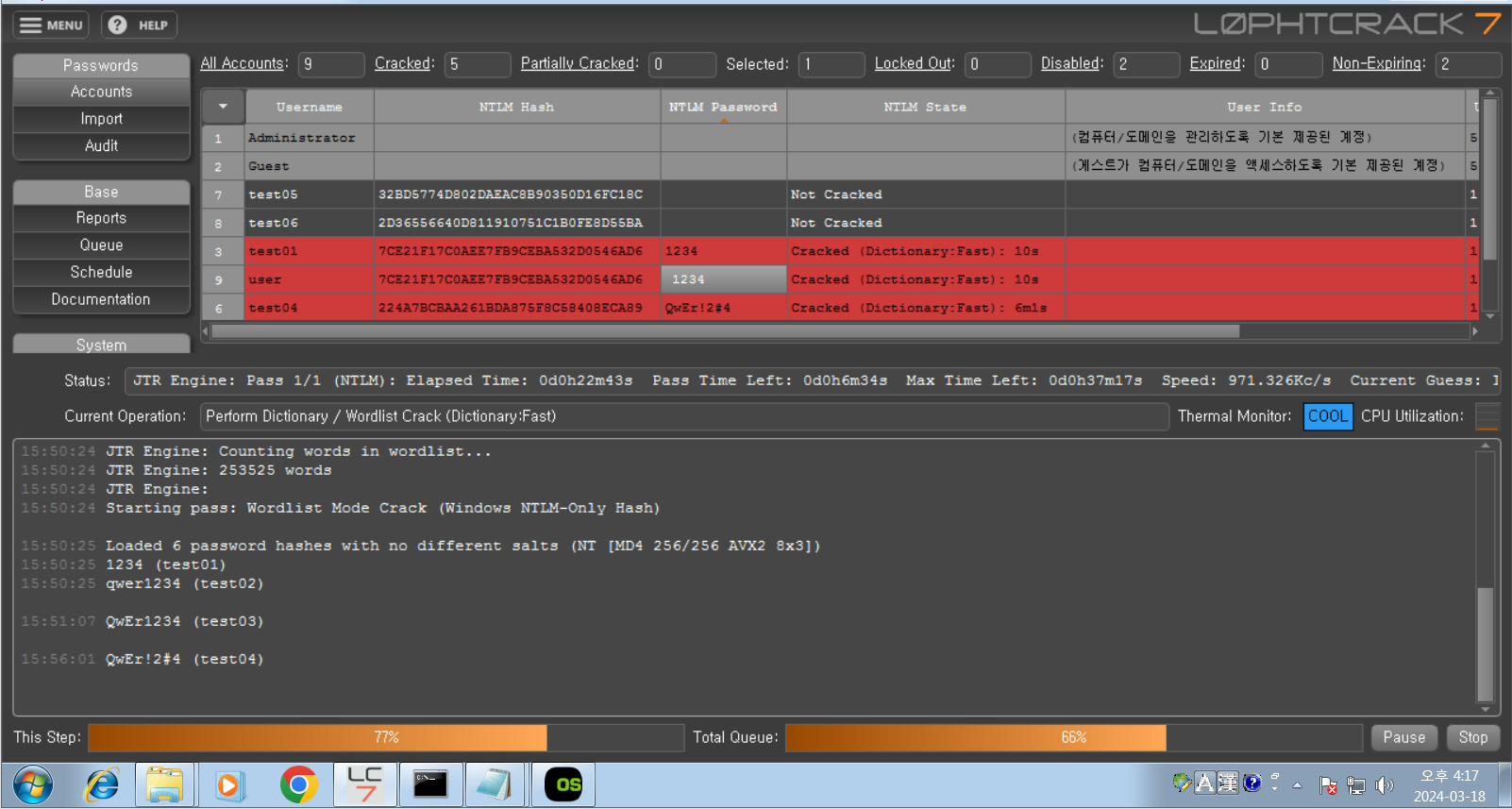
Task: Click the action center flag tray icon
Action: pyautogui.click(x=1328, y=785)
